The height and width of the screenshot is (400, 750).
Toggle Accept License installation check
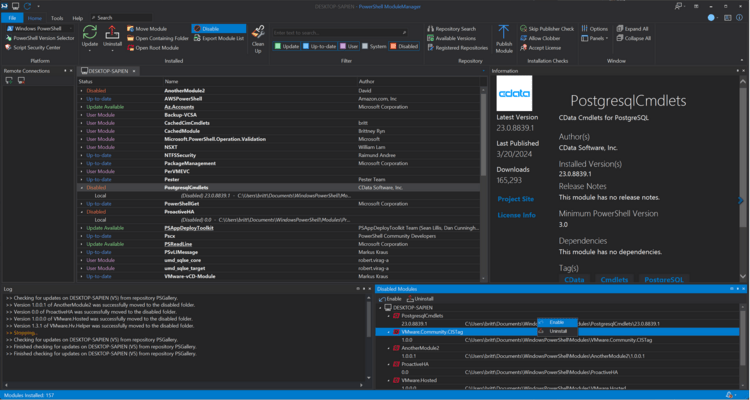(540, 48)
